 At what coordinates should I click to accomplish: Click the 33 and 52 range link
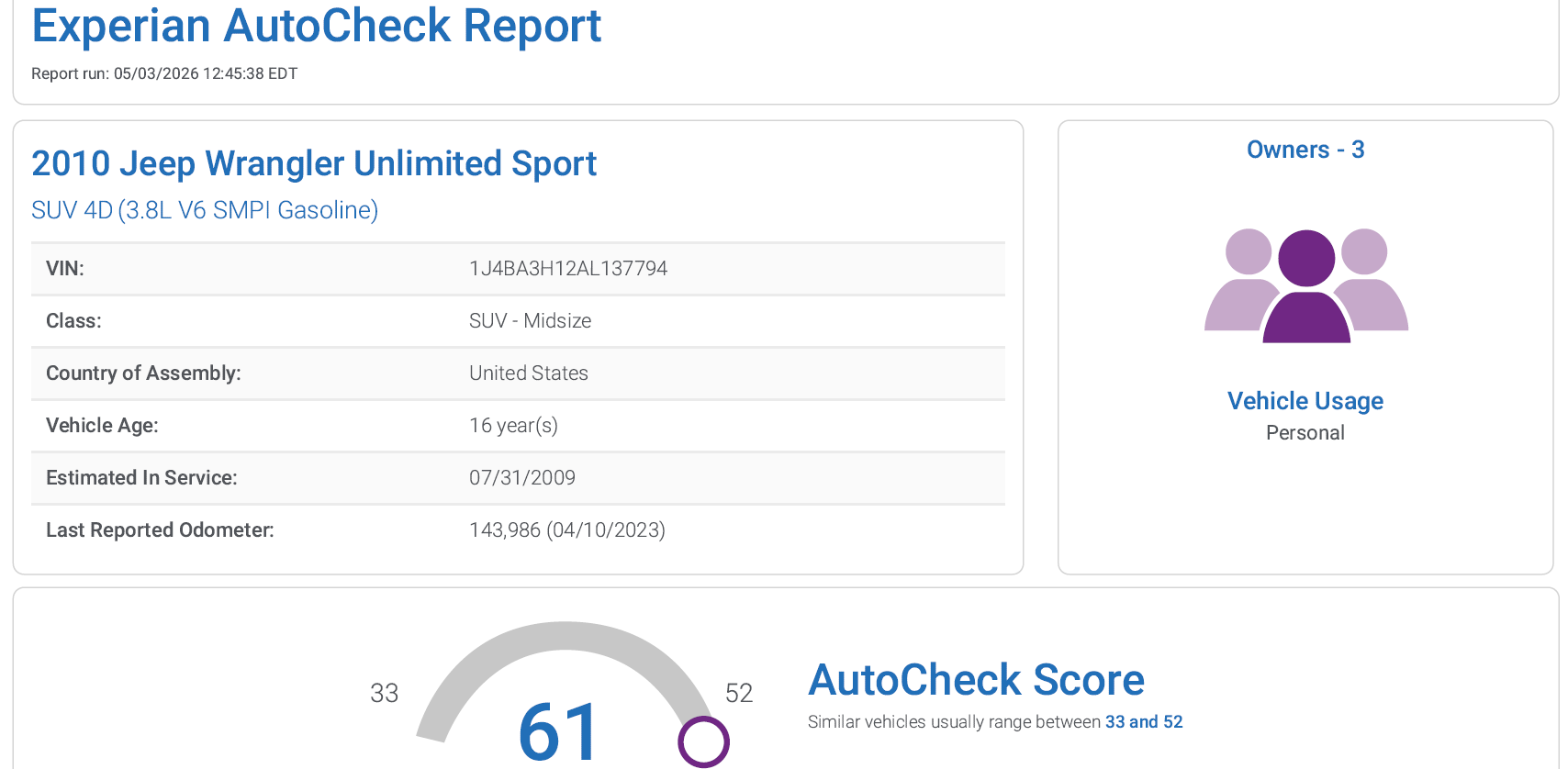coord(1144,722)
